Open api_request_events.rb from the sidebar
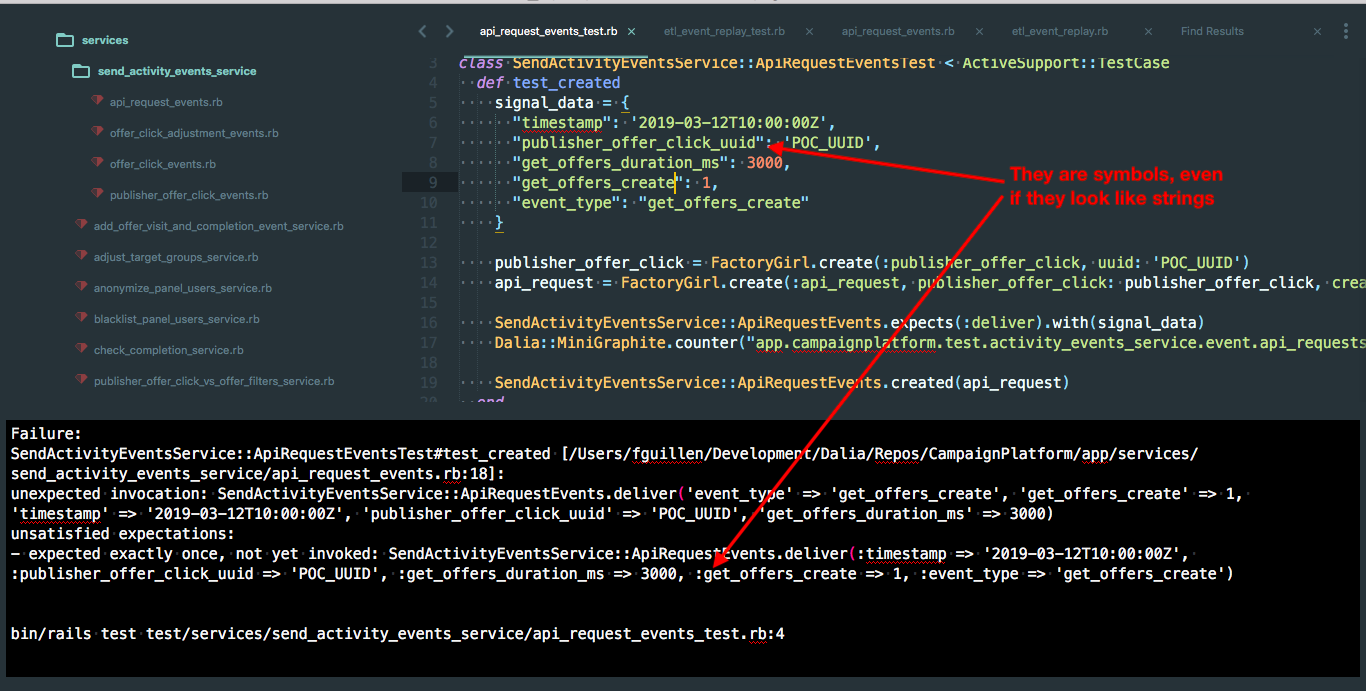The height and width of the screenshot is (691, 1366). click(166, 102)
